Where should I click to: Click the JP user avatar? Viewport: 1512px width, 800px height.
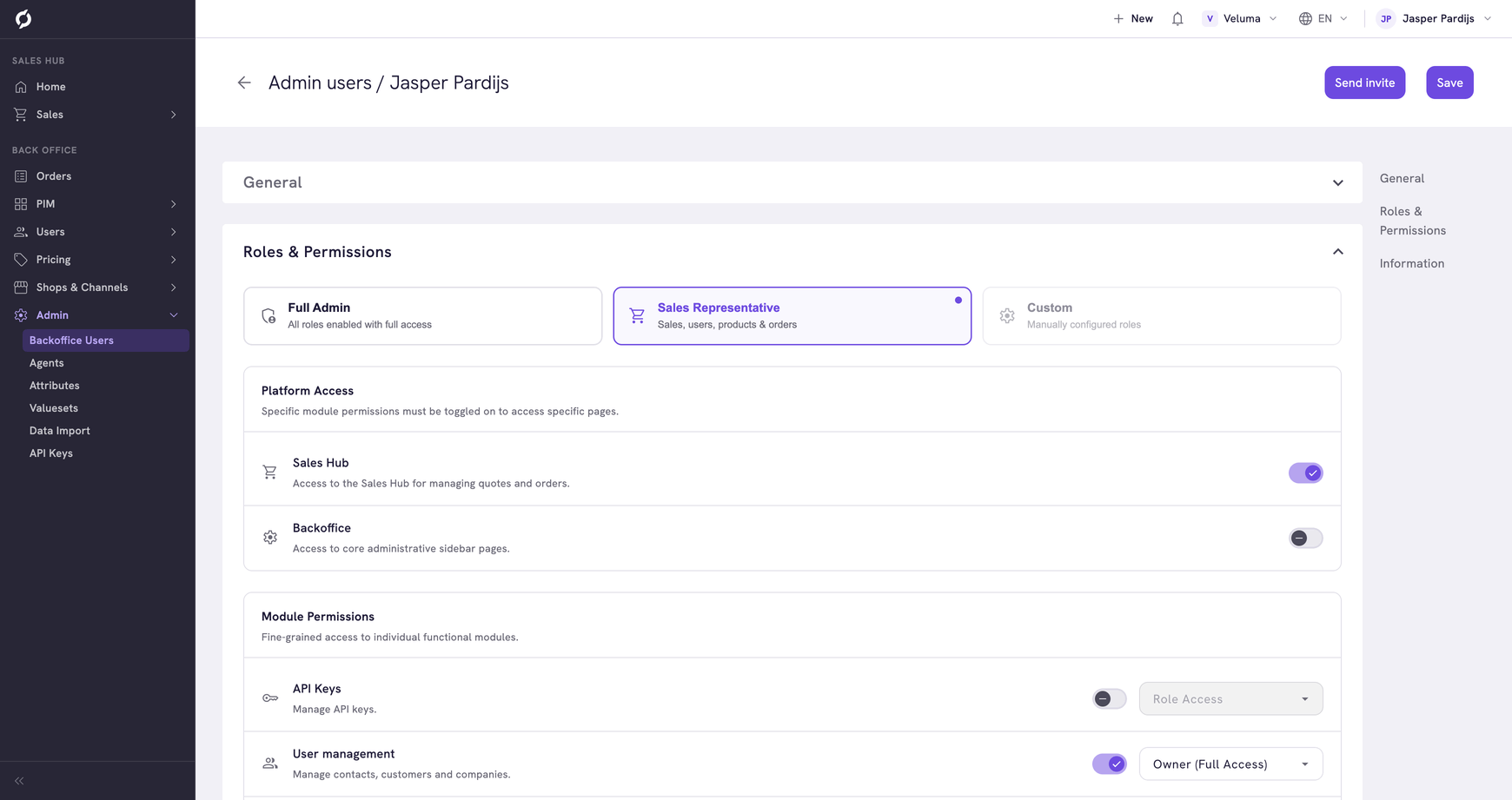1386,18
